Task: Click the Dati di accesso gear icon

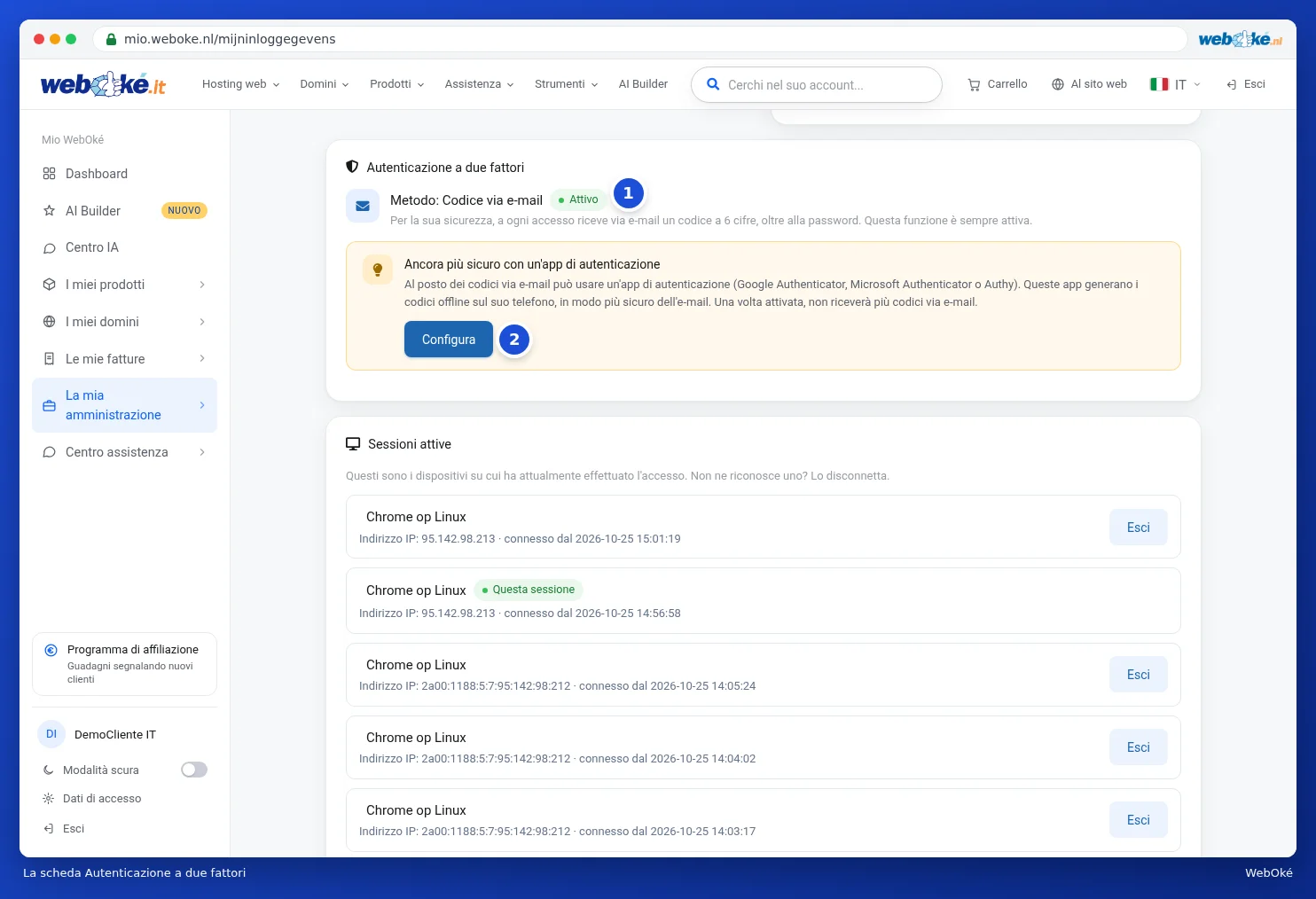Action: pyautogui.click(x=49, y=799)
